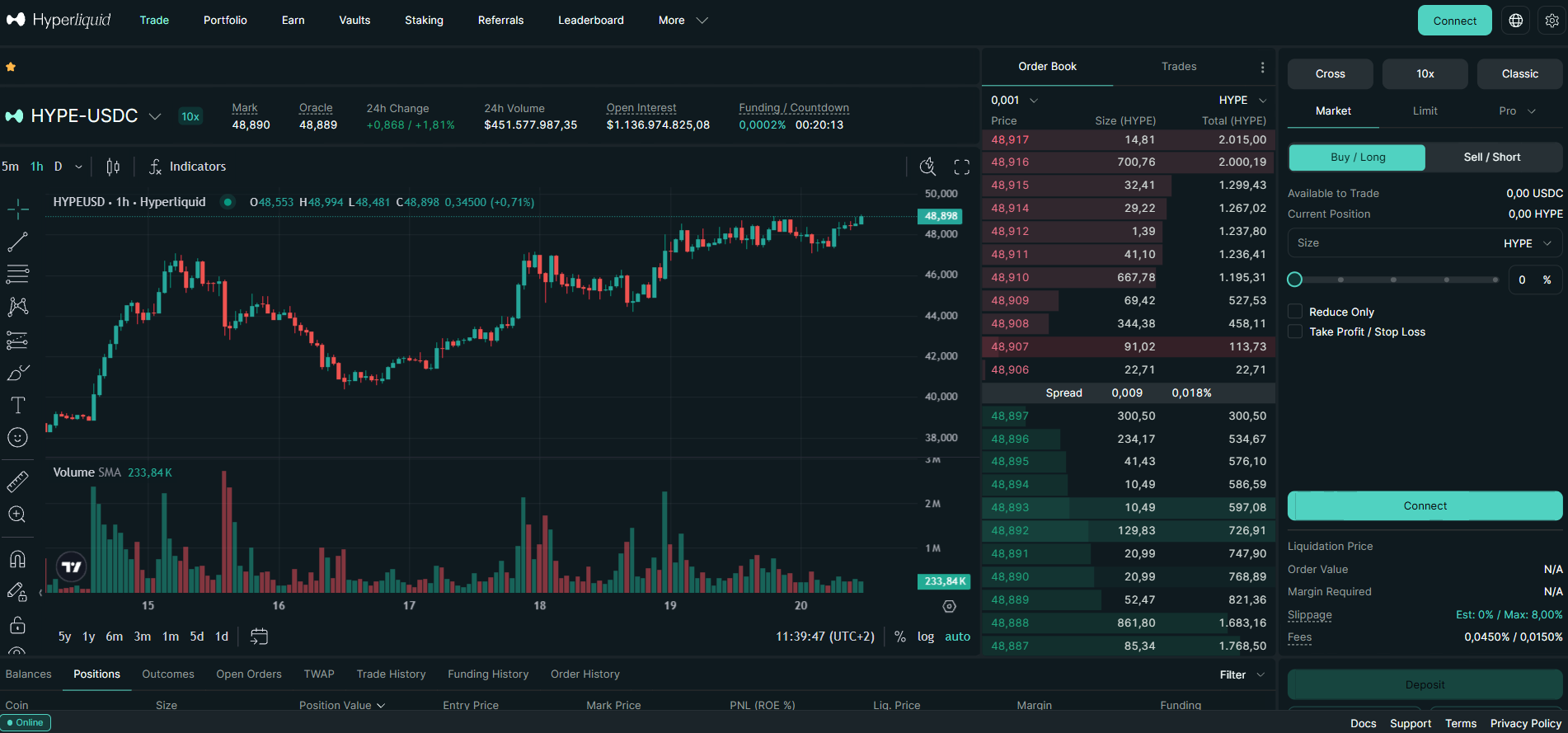Open settings gear icon
Viewport: 1568px width, 733px height.
tap(1552, 21)
